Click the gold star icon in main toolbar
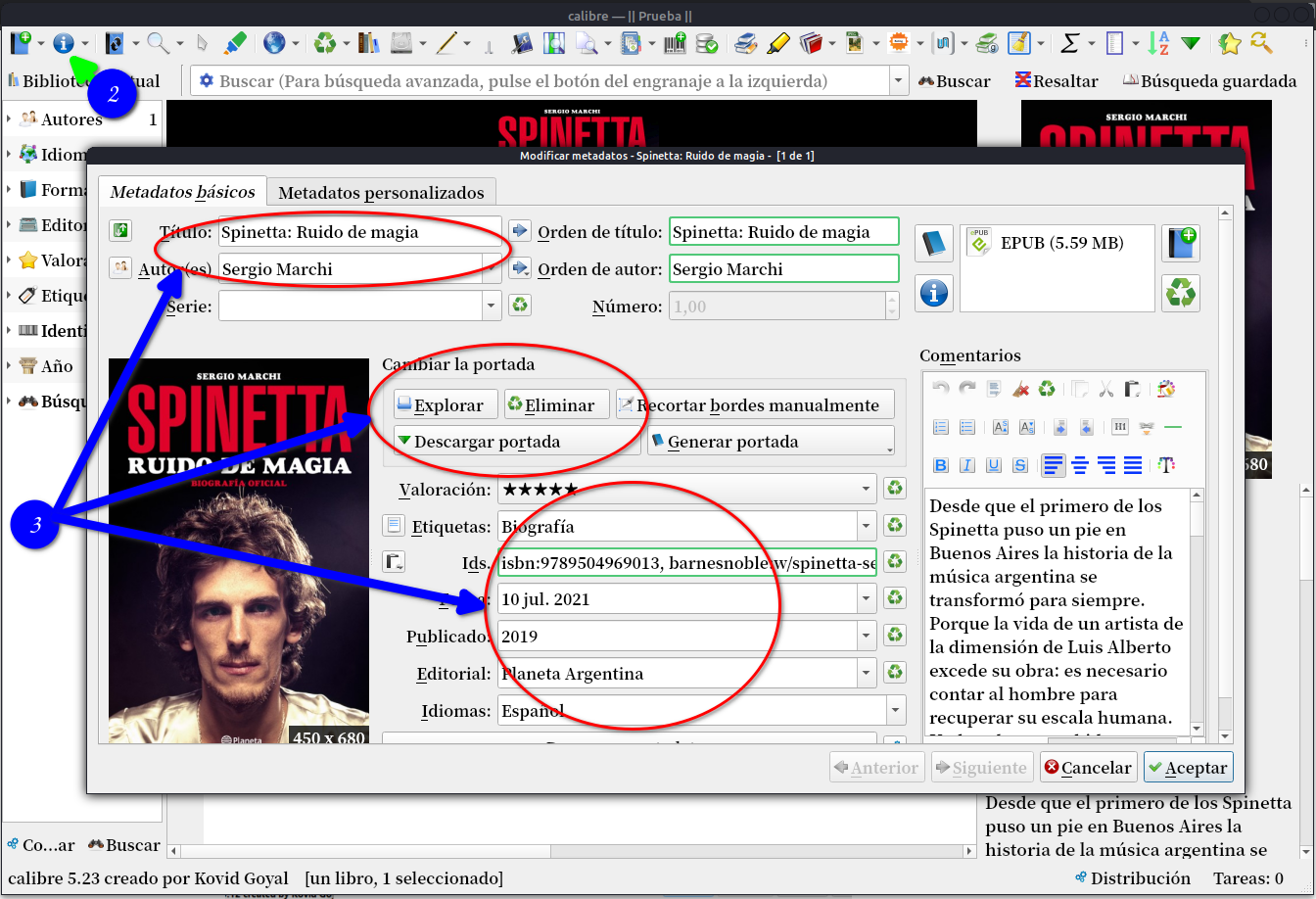 (1230, 43)
